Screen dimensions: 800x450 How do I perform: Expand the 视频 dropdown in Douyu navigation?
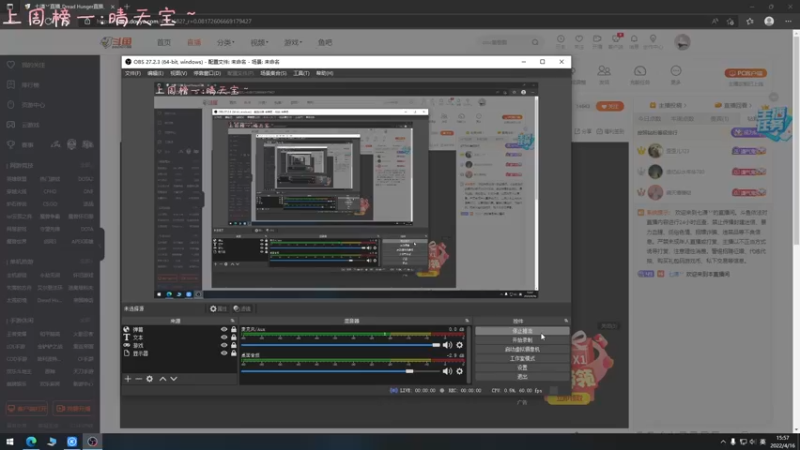click(259, 42)
